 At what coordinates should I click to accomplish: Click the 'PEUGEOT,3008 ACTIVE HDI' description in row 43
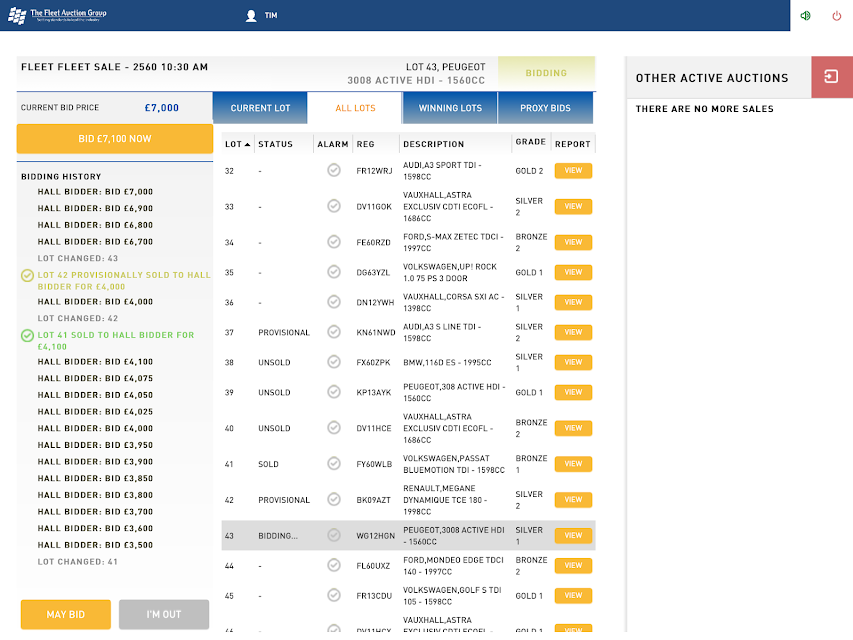tap(454, 536)
